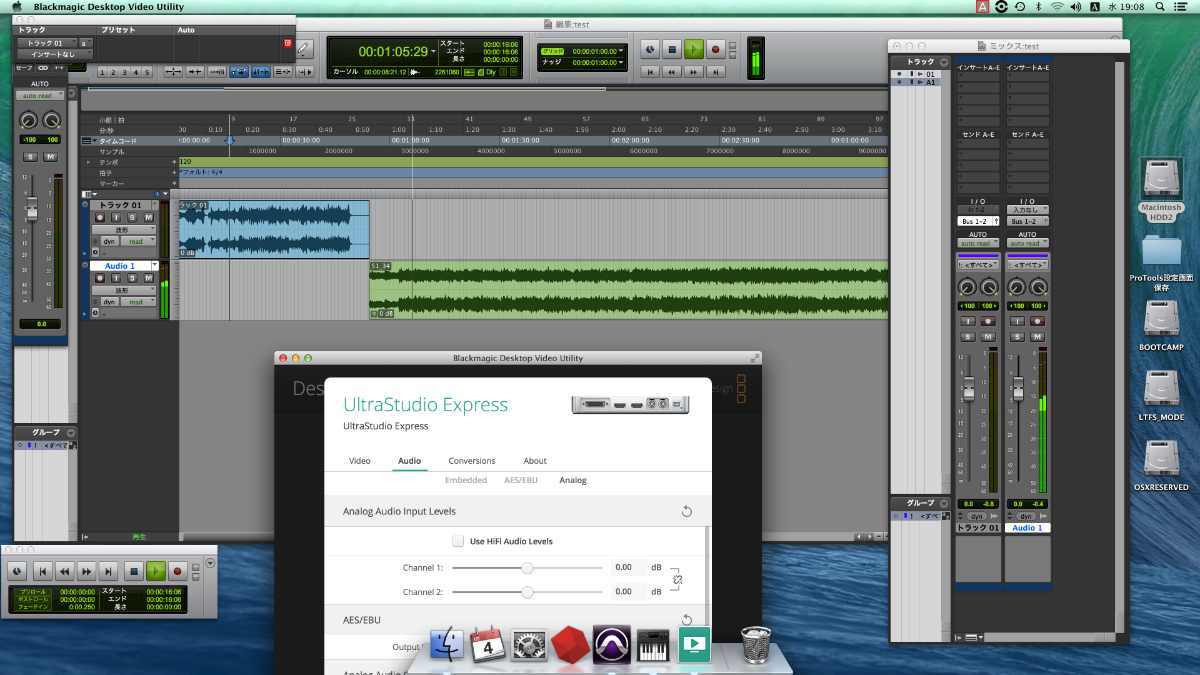
Task: Click the piano keyboard app icon in Dock
Action: [653, 644]
